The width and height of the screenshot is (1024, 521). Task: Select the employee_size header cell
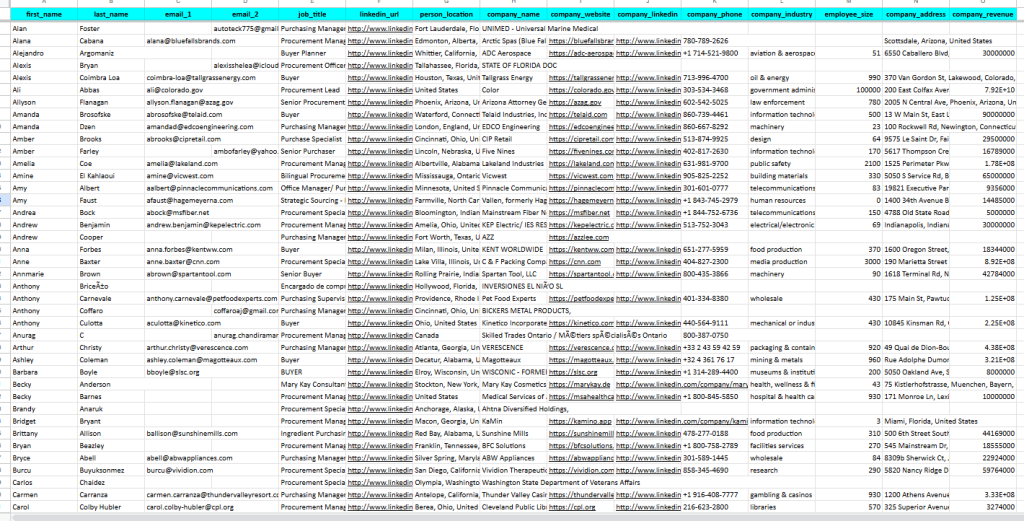pyautogui.click(x=849, y=14)
